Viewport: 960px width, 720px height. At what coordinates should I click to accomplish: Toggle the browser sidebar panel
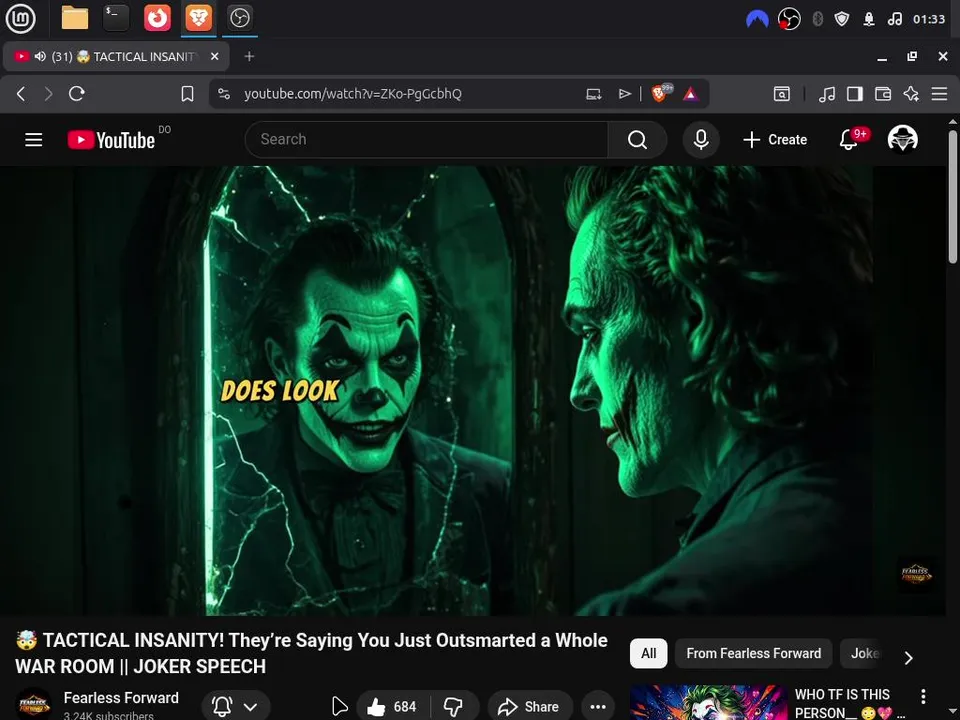point(855,94)
